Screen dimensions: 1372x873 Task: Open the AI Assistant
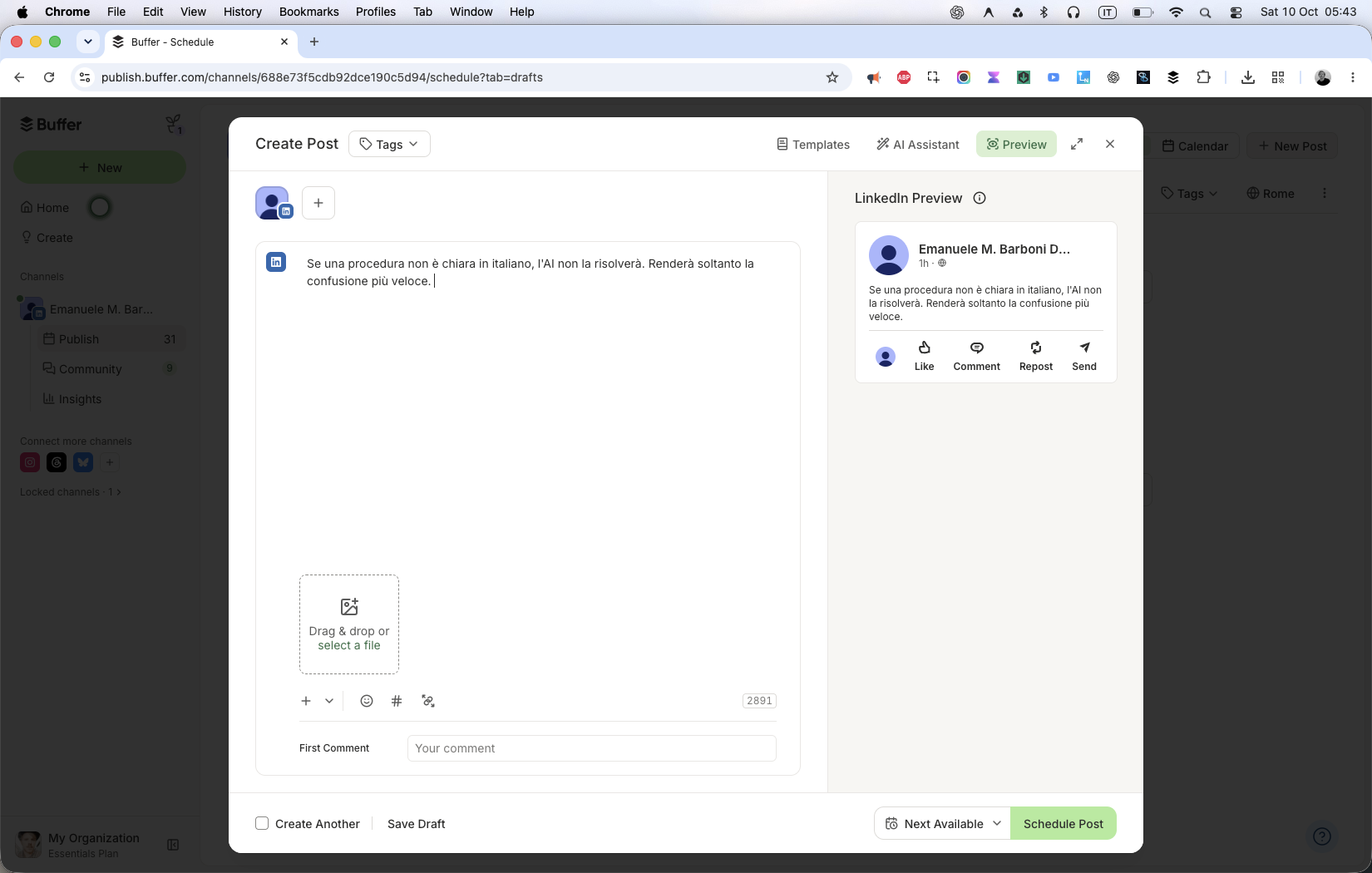click(918, 144)
